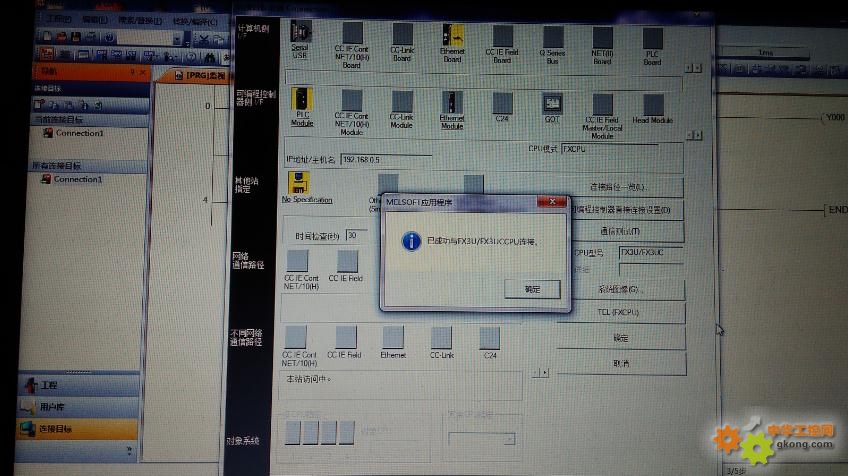Select CC IE Cont NET/10(H) Module icon
The width and height of the screenshot is (848, 476).
click(x=352, y=101)
